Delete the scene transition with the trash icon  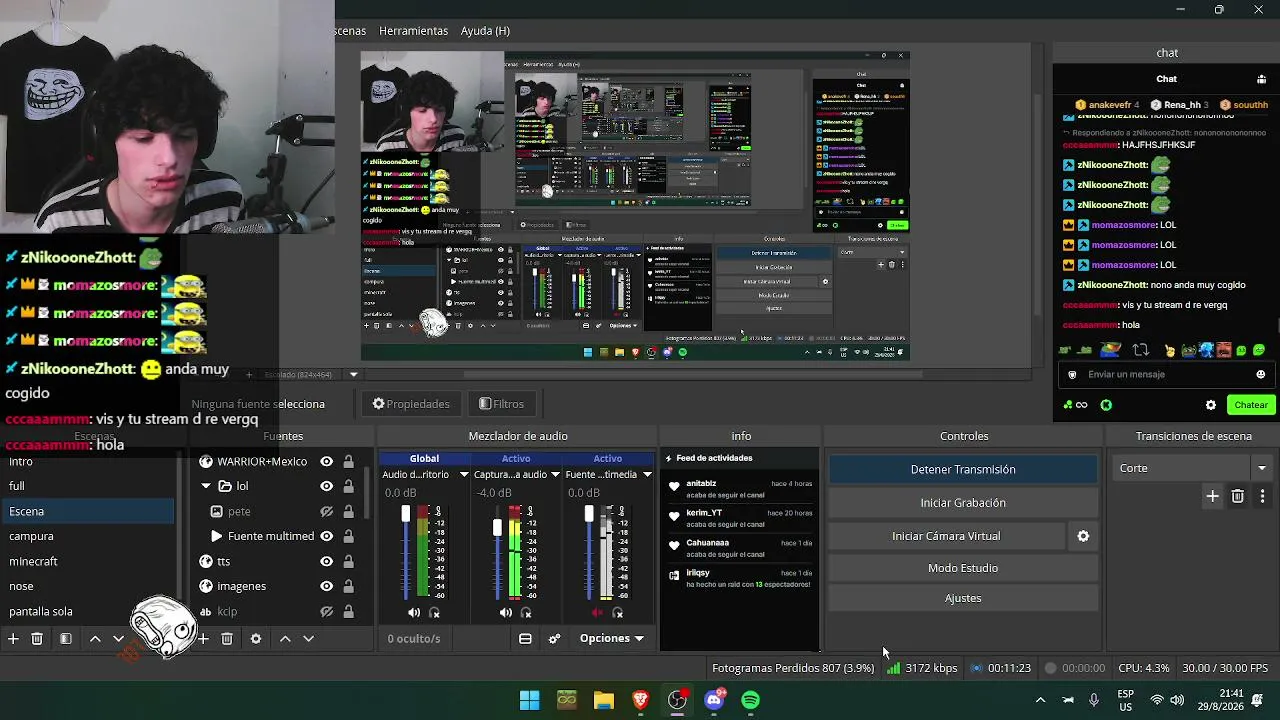(x=1238, y=496)
